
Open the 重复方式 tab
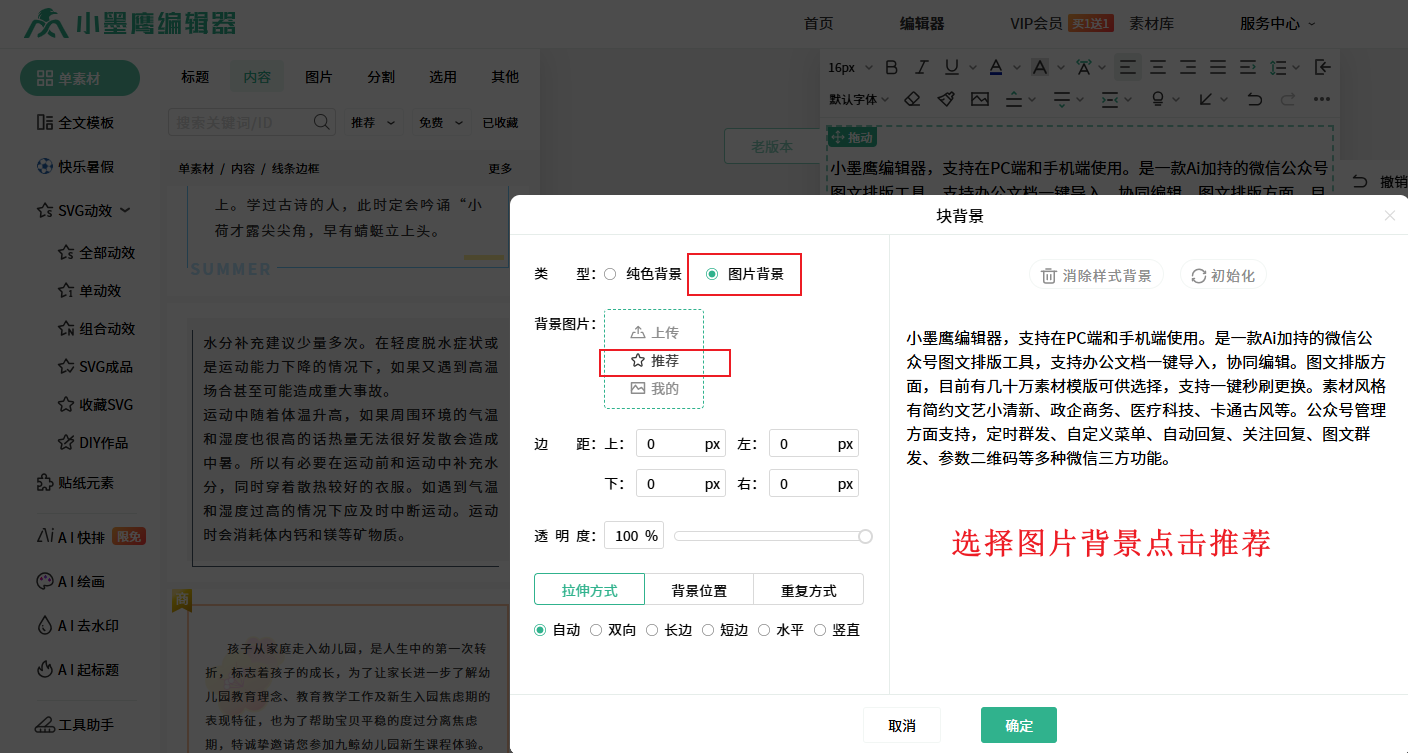pos(808,590)
